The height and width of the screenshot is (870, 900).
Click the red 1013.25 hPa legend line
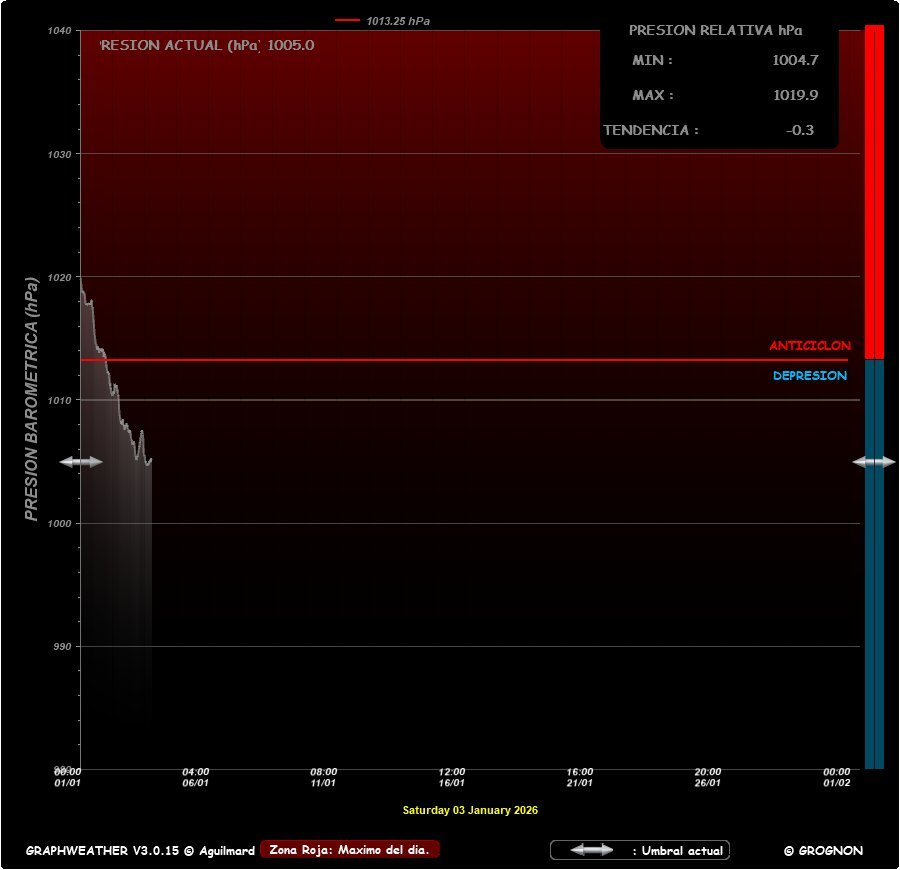[x=347, y=20]
